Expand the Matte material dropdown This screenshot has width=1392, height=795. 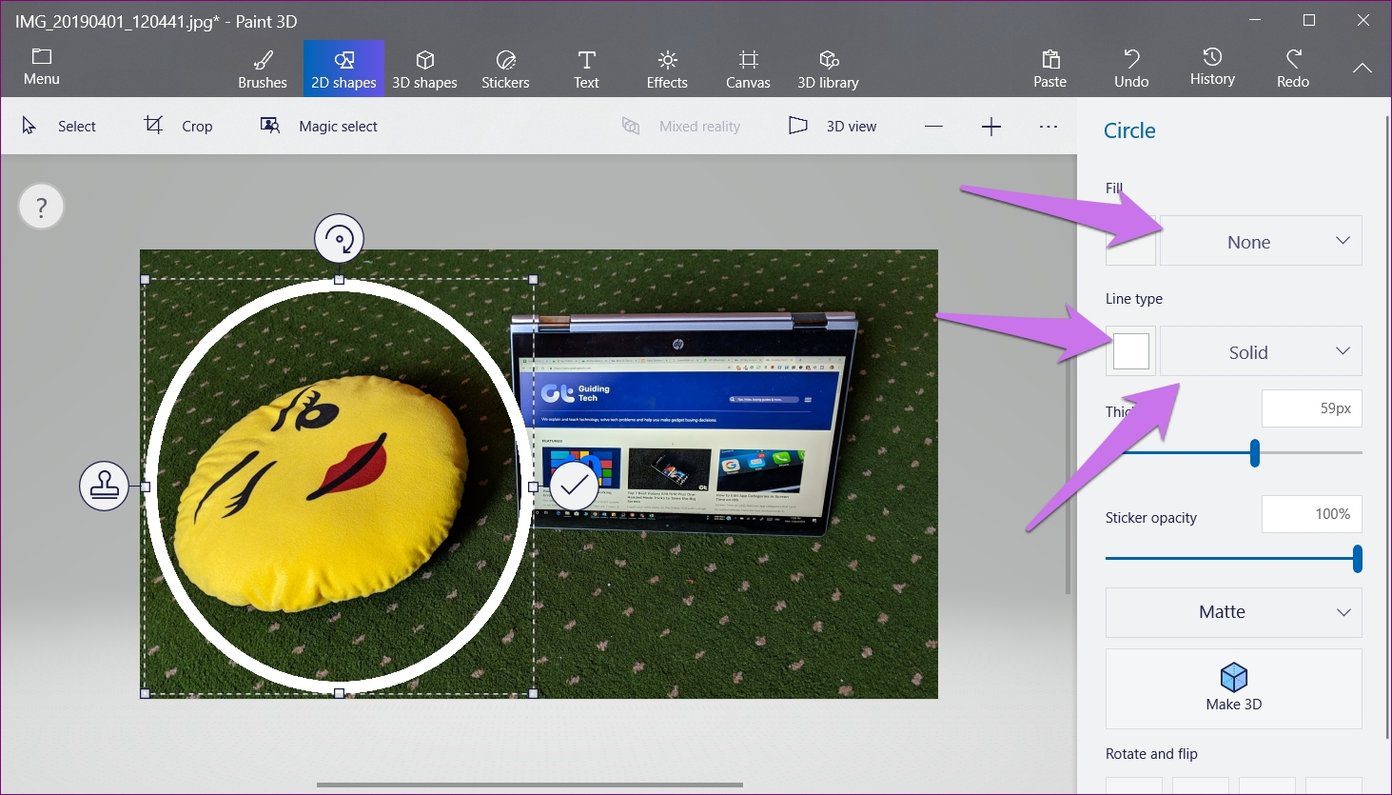tap(1234, 612)
